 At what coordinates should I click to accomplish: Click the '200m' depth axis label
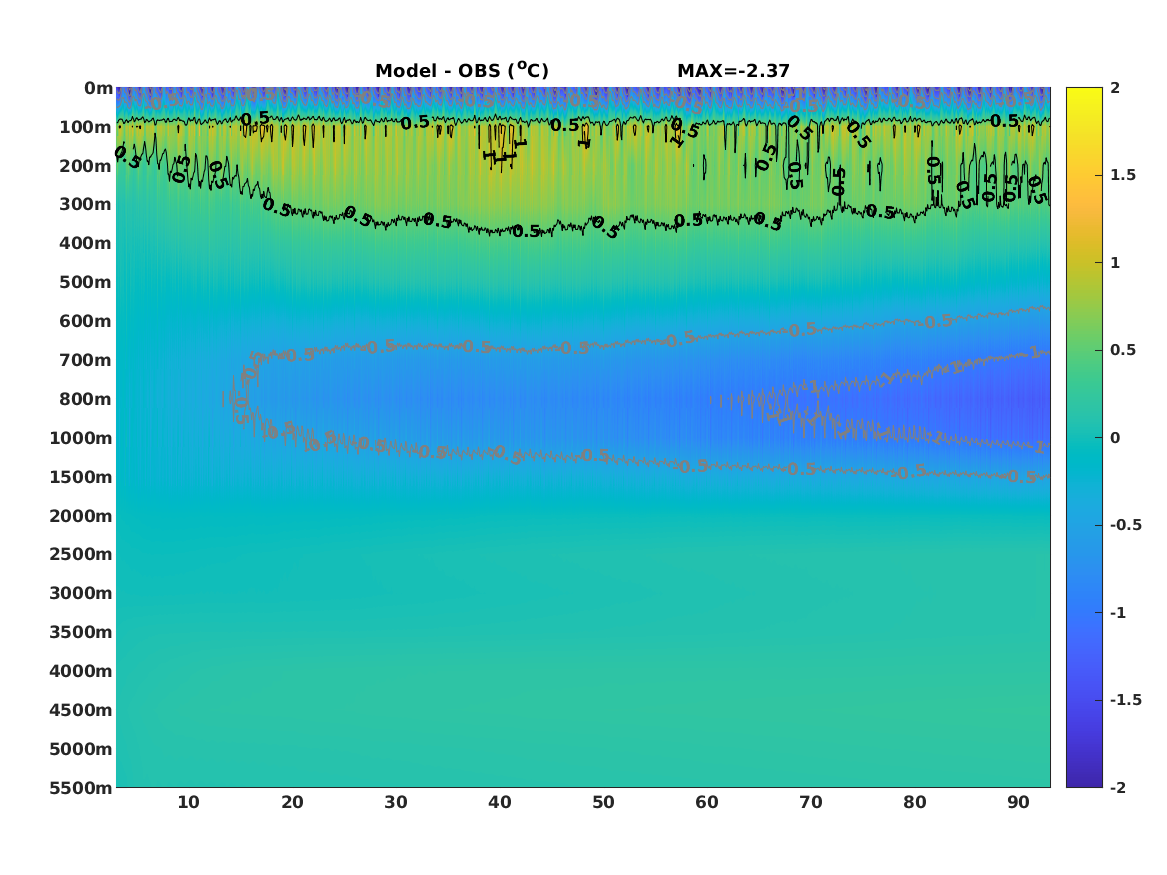[86, 166]
